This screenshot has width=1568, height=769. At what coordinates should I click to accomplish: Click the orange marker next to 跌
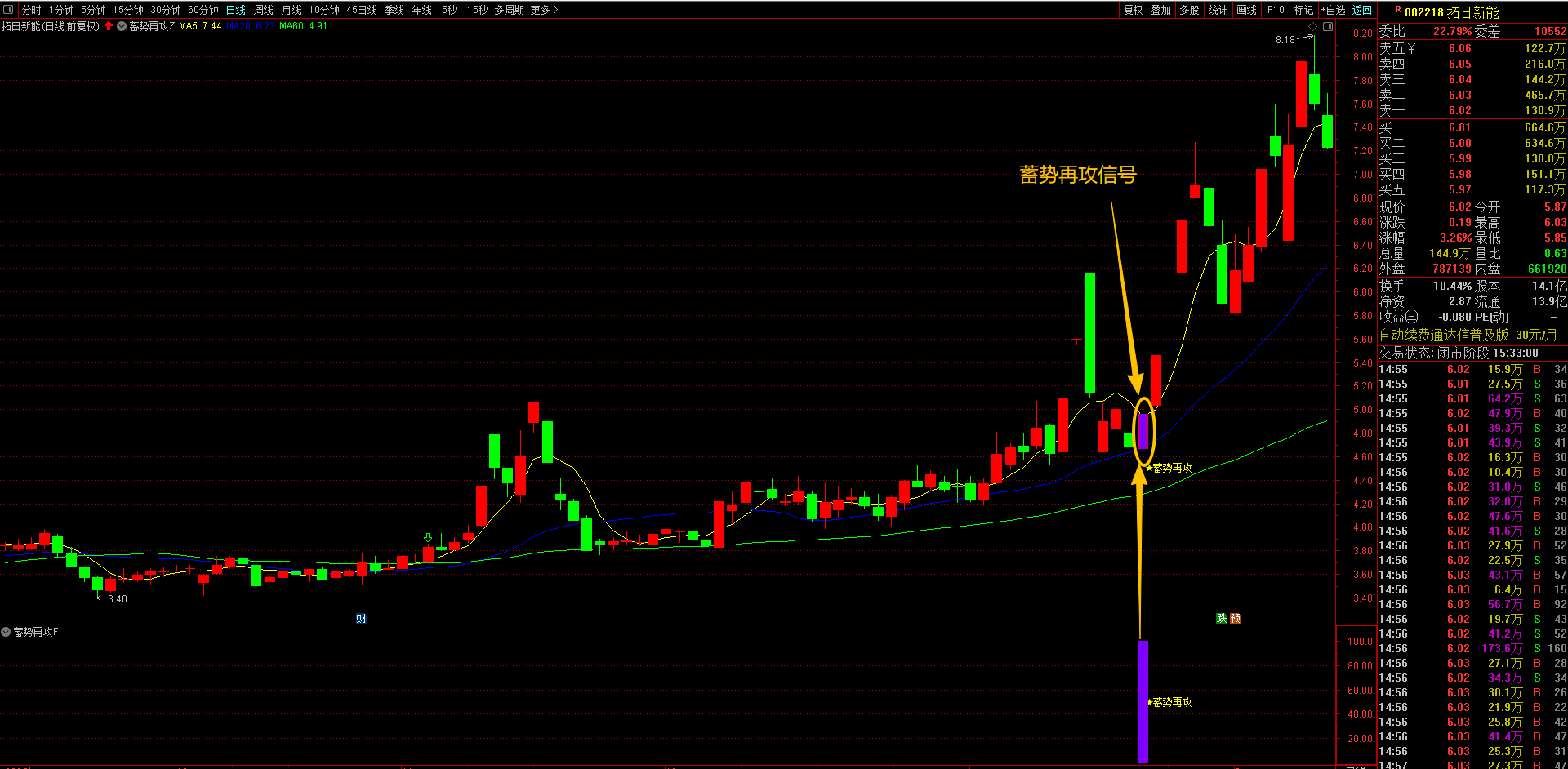[x=1235, y=619]
